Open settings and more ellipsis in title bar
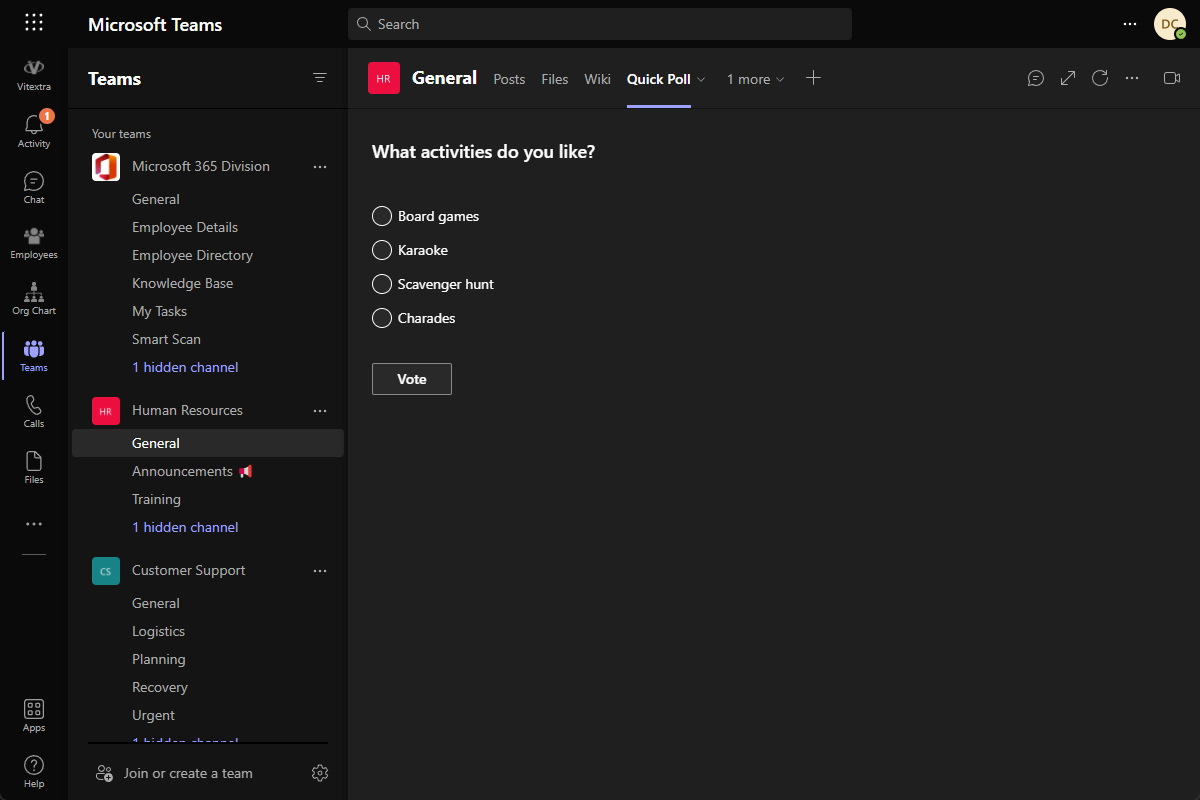Image resolution: width=1200 pixels, height=800 pixels. [1130, 24]
